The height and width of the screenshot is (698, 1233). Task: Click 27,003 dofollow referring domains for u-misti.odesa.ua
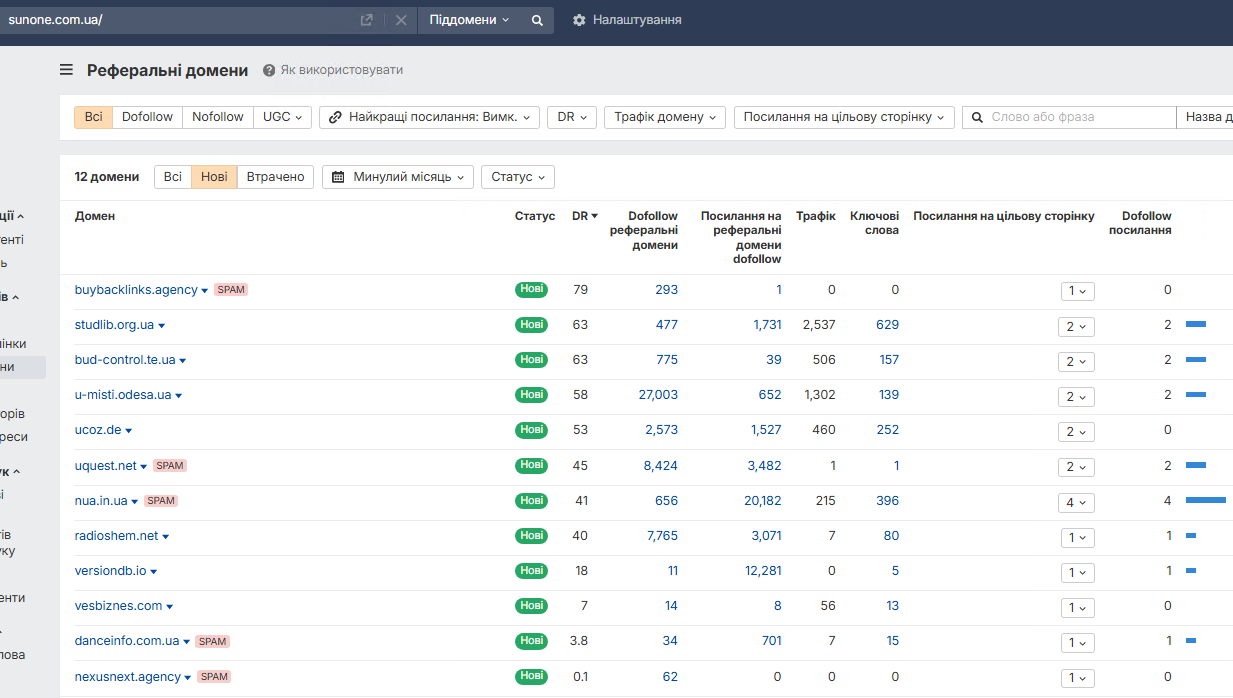pos(658,395)
